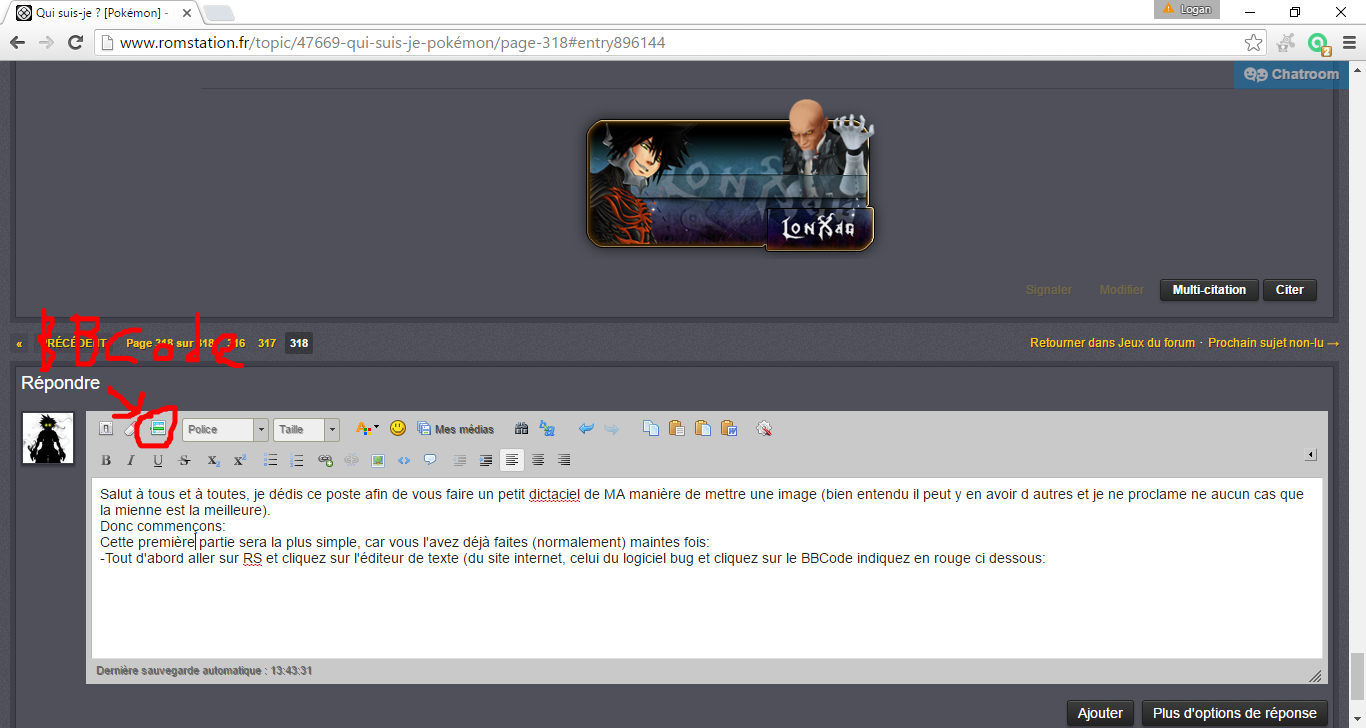This screenshot has width=1366, height=728.
Task: Click the Multi-citation button
Action: click(1209, 290)
